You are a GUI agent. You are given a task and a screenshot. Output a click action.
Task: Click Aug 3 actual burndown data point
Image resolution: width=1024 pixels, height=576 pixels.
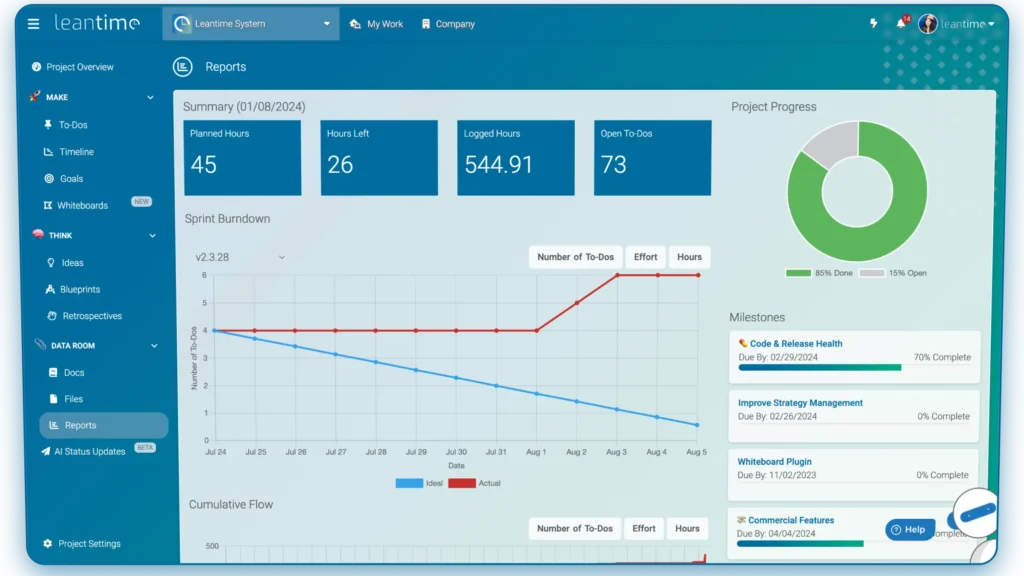[x=617, y=276]
